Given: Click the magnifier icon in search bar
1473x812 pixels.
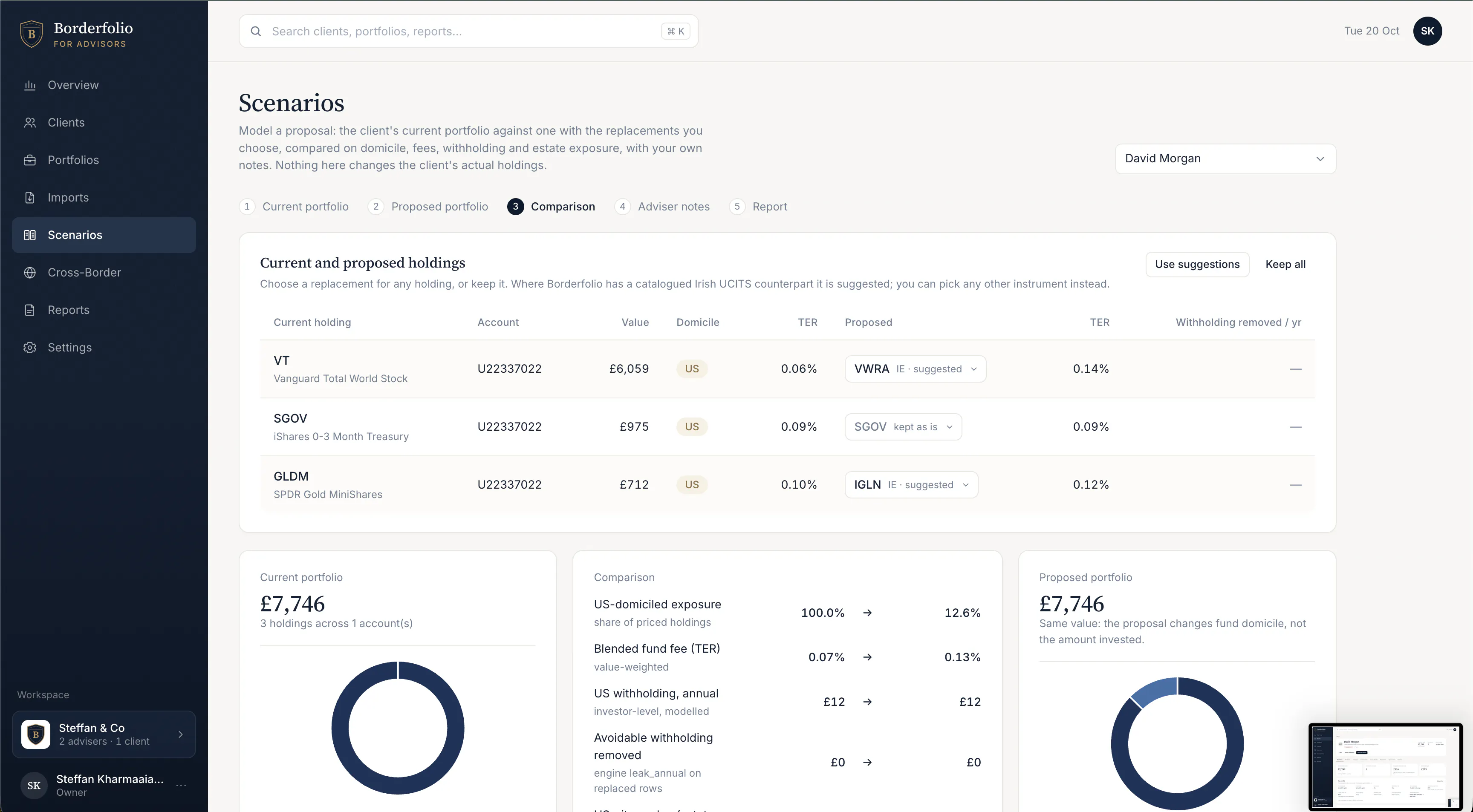Looking at the screenshot, I should 256,32.
